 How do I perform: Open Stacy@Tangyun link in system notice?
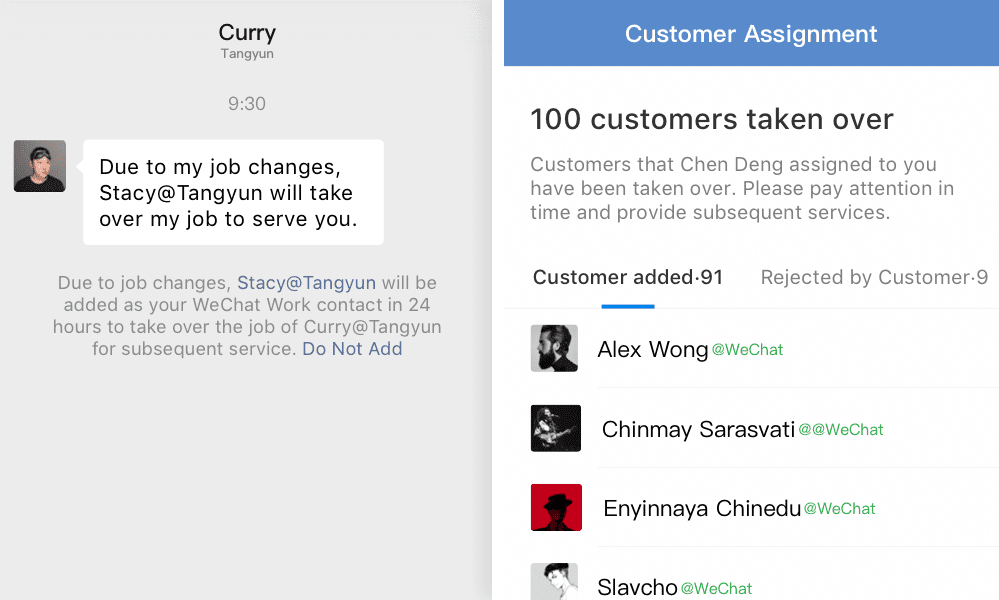click(x=306, y=283)
